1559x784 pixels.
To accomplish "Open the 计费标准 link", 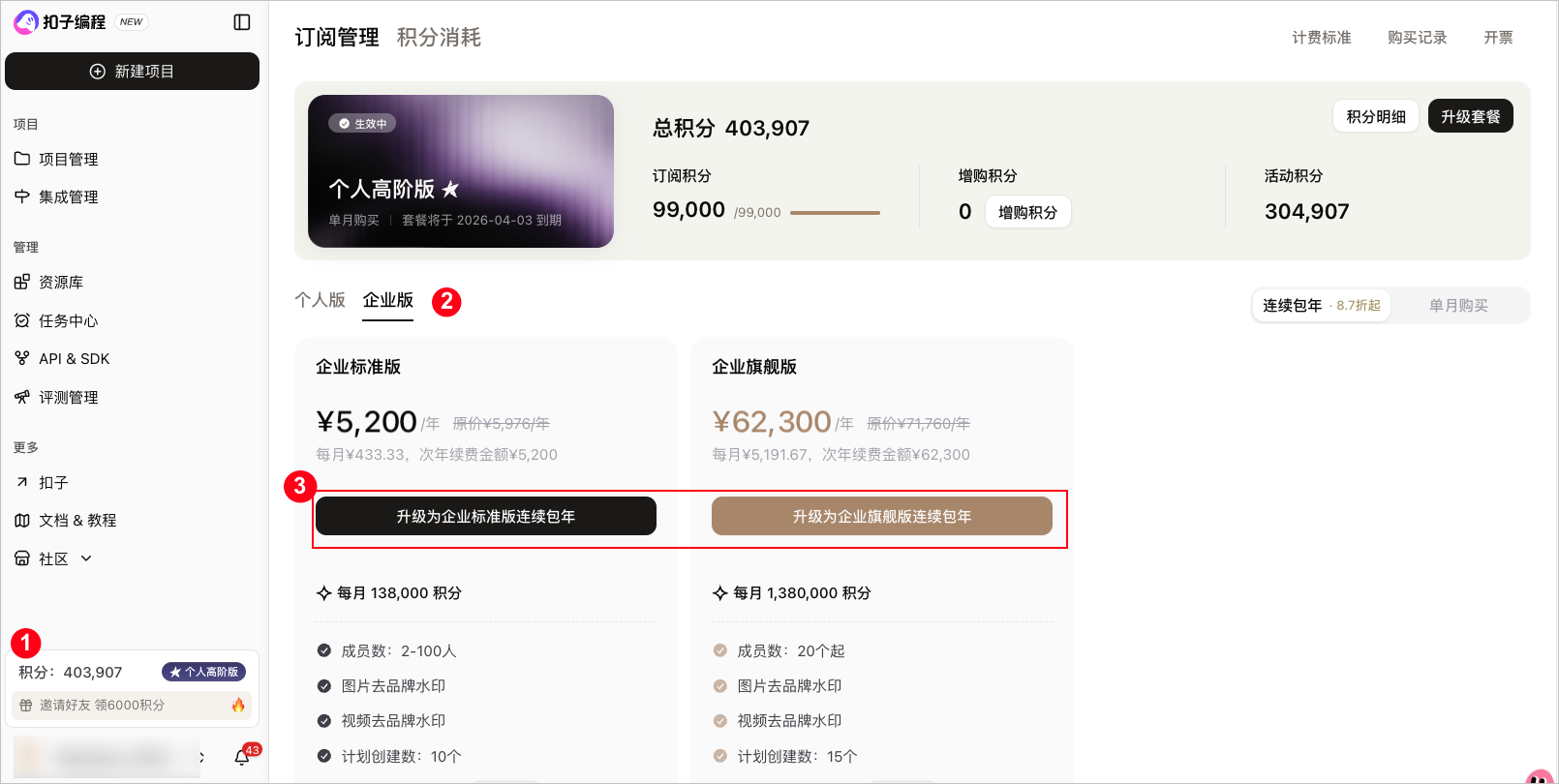I will pos(1322,37).
